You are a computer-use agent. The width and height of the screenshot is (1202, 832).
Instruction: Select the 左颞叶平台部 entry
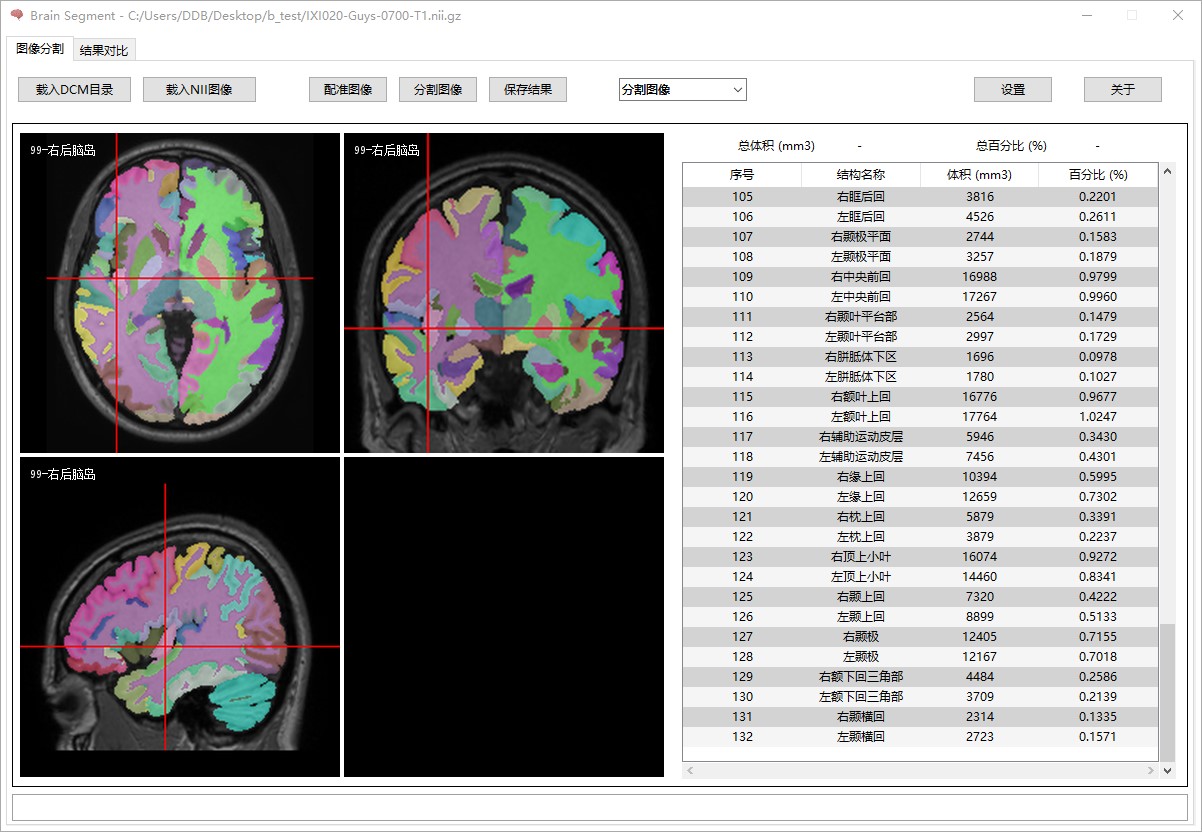coord(861,337)
